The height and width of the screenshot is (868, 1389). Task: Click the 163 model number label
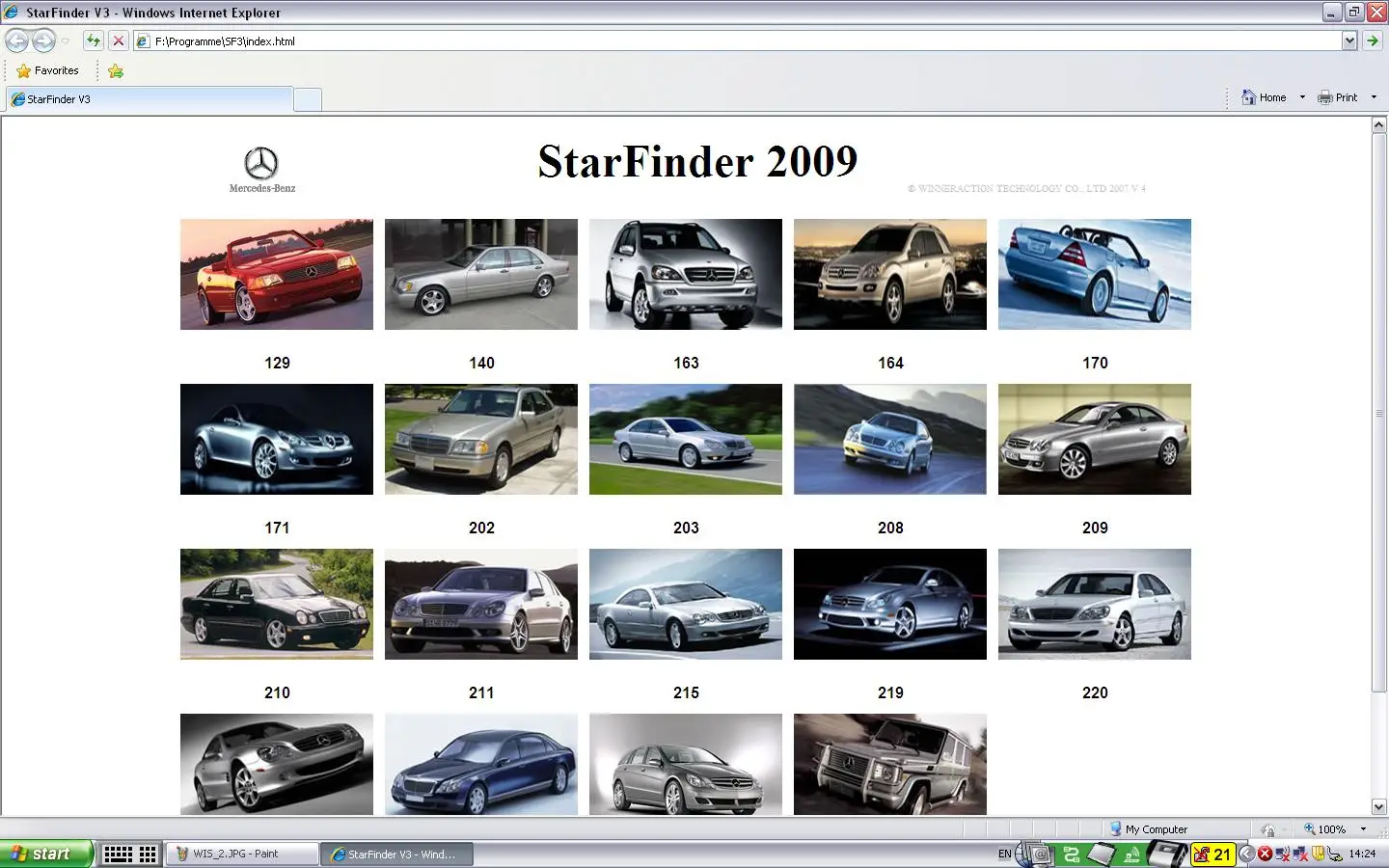click(x=686, y=363)
